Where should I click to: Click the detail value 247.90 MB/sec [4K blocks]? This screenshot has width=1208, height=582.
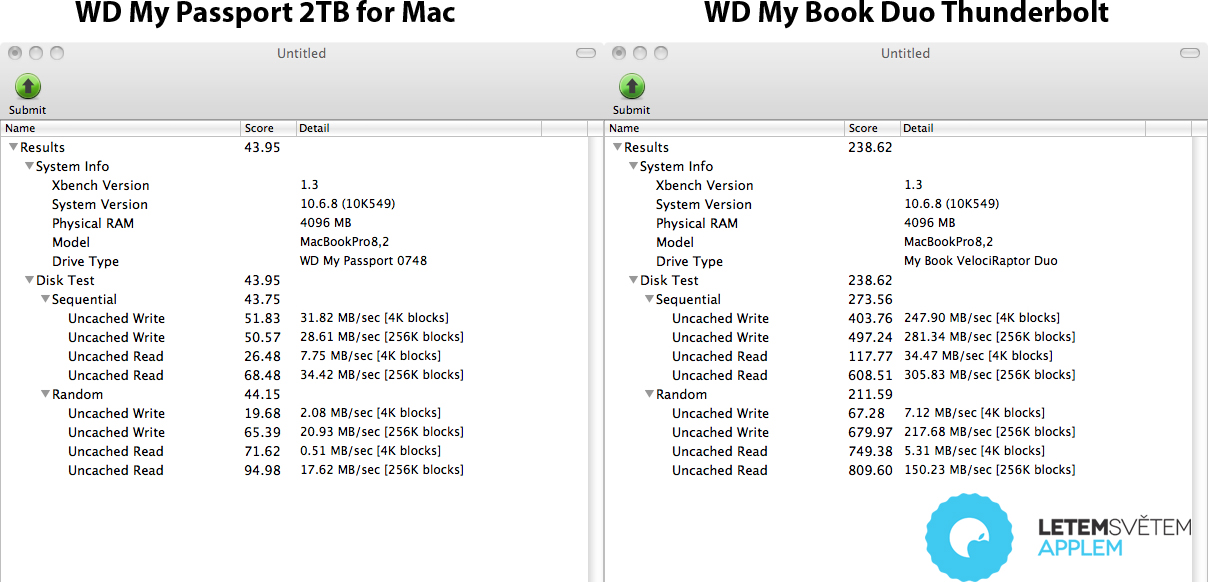click(982, 318)
